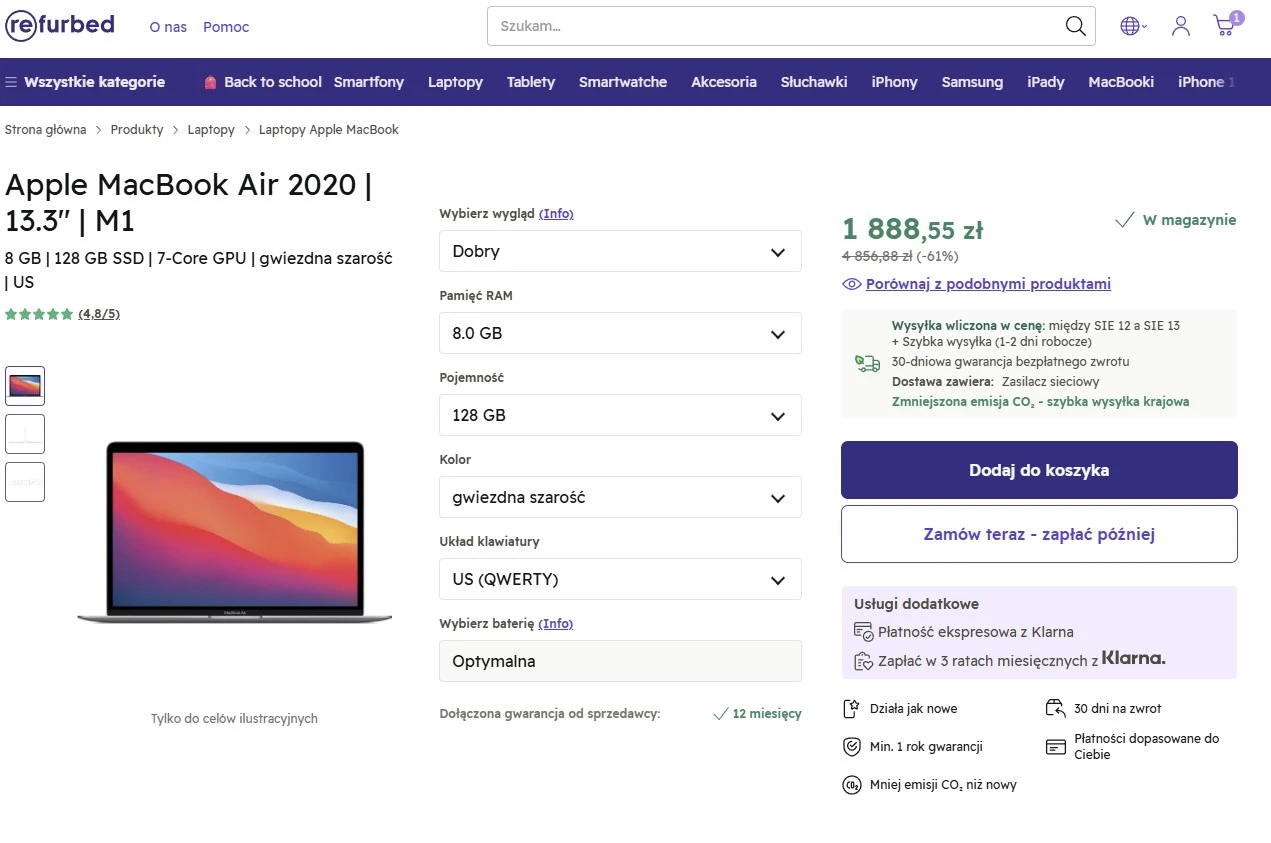Expand the Wybierz wygląd dropdown showing Dobry
The height and width of the screenshot is (843, 1271).
(620, 251)
